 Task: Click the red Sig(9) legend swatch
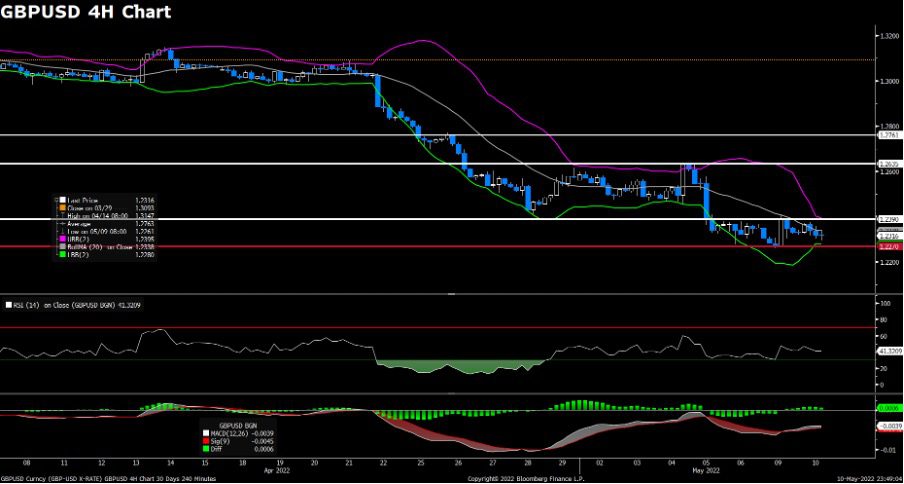tap(208, 443)
